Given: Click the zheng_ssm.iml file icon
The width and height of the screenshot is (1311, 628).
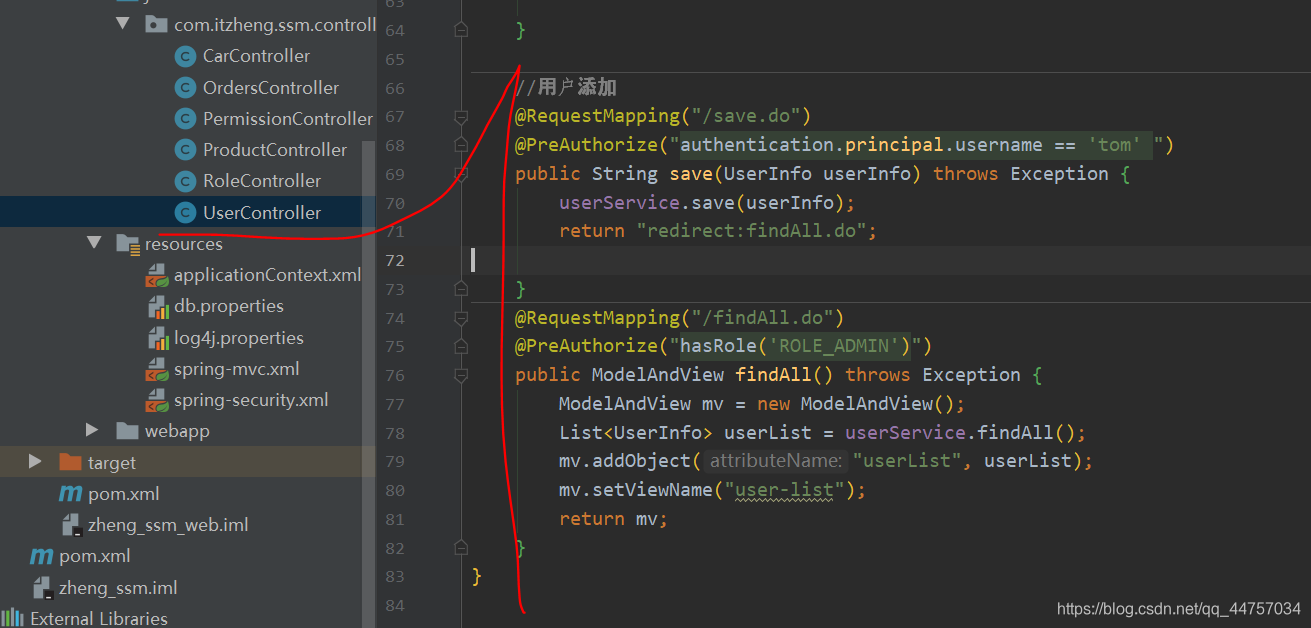Looking at the screenshot, I should click(x=41, y=587).
